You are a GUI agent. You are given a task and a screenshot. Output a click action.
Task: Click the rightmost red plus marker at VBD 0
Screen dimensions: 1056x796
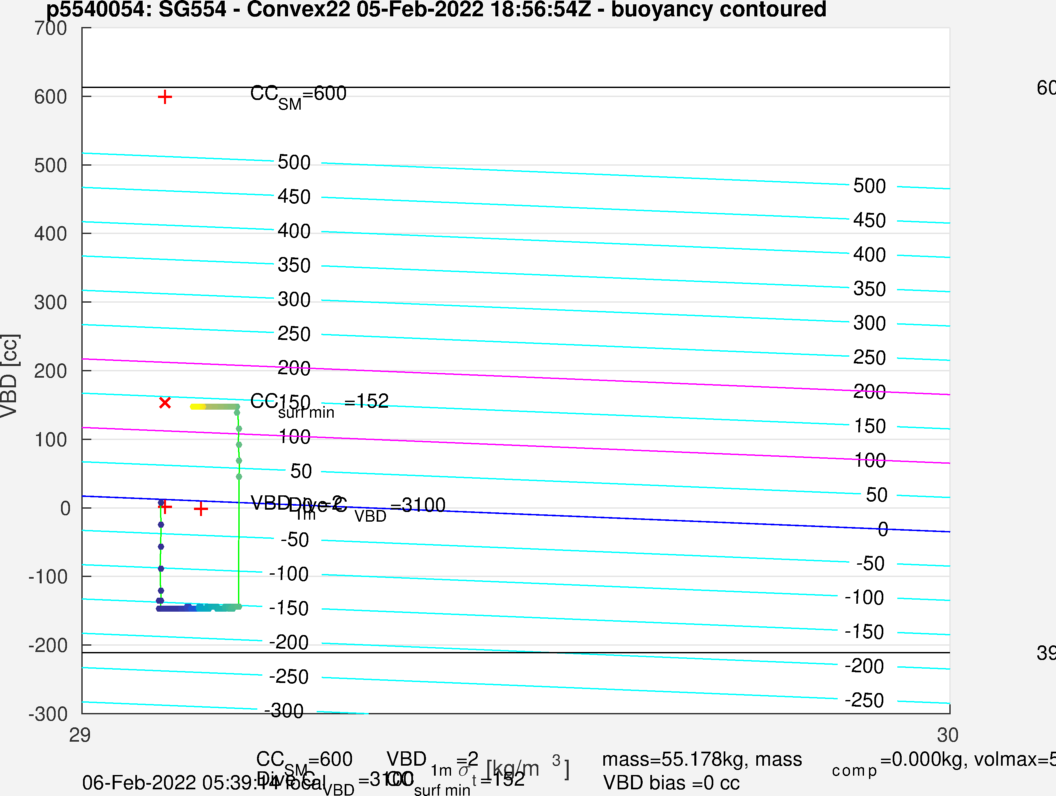(201, 509)
